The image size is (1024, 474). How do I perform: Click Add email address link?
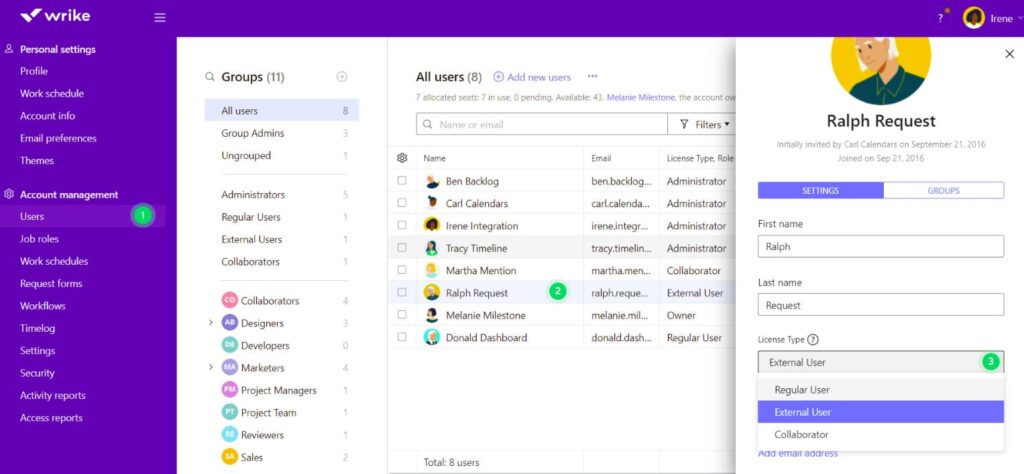pos(797,453)
